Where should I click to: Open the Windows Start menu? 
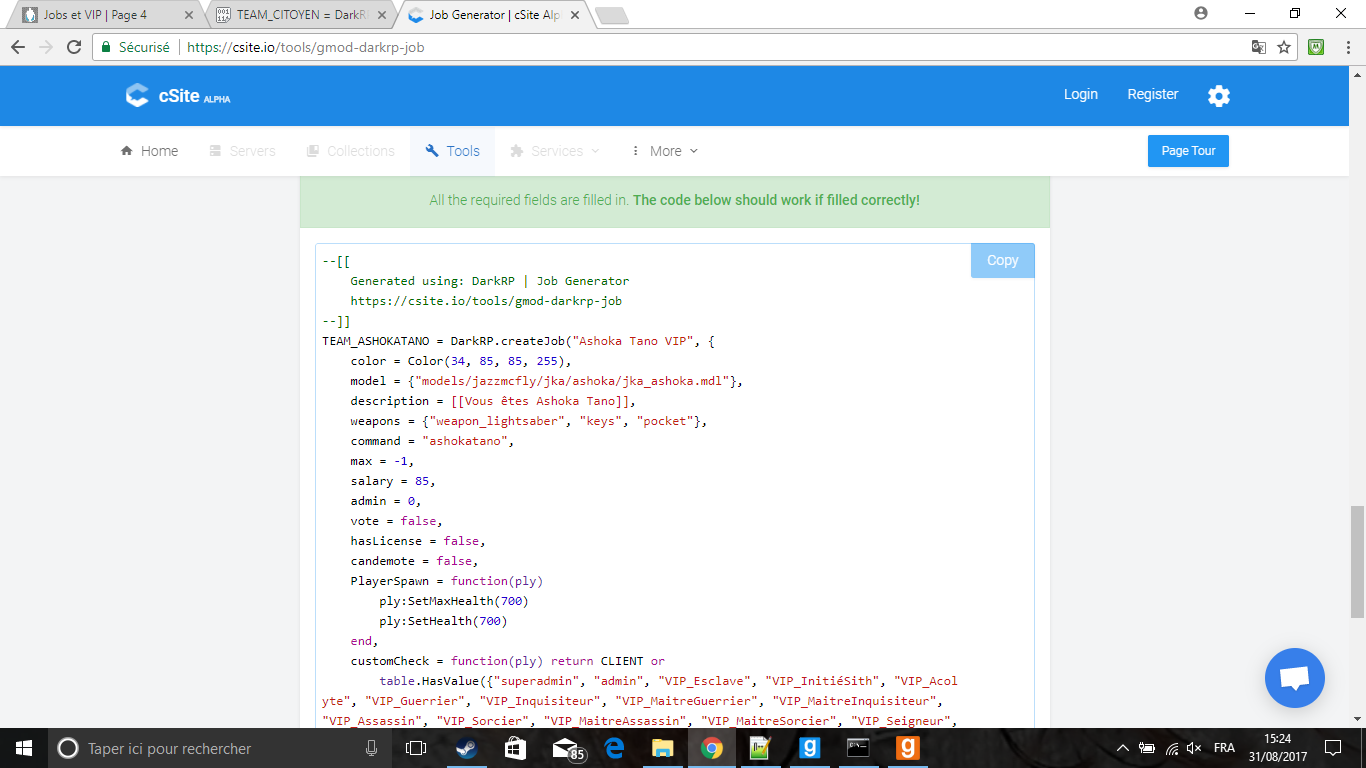coord(23,748)
